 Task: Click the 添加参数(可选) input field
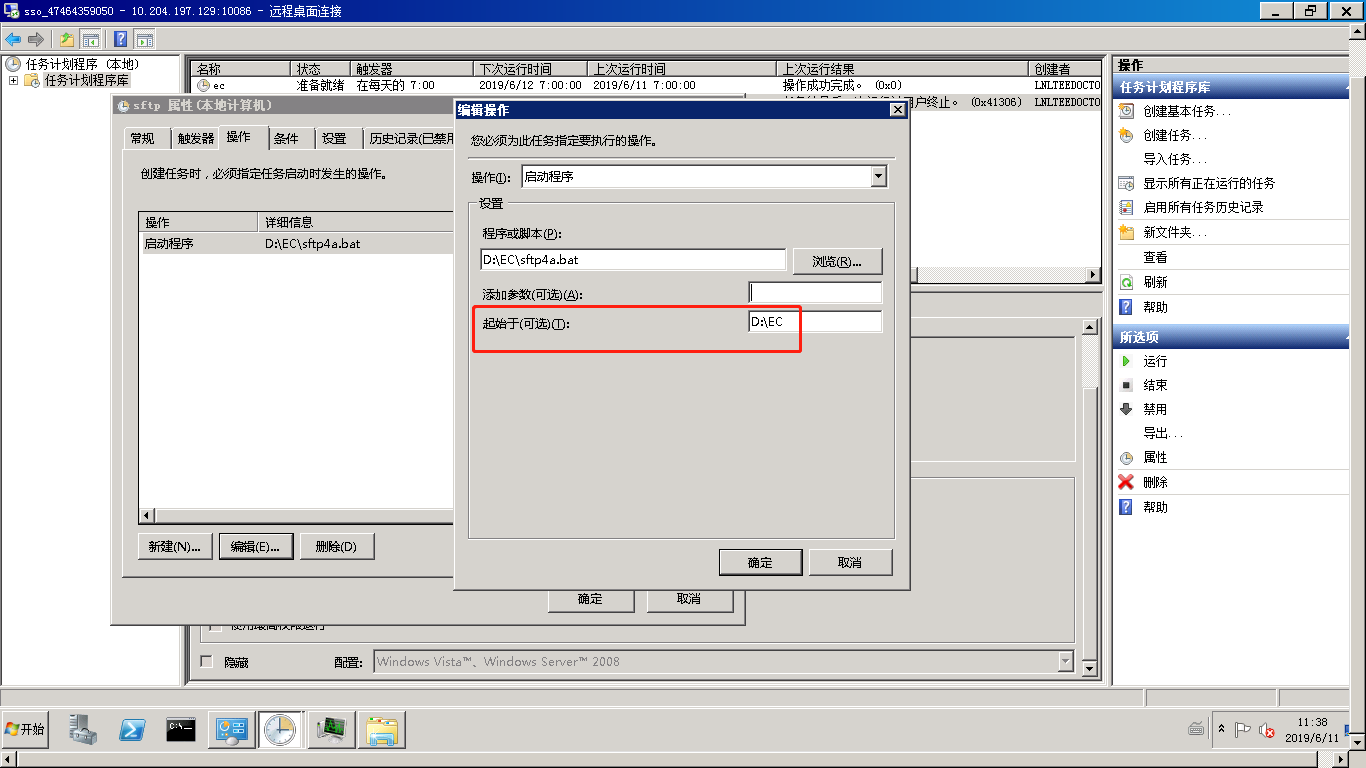coord(815,292)
